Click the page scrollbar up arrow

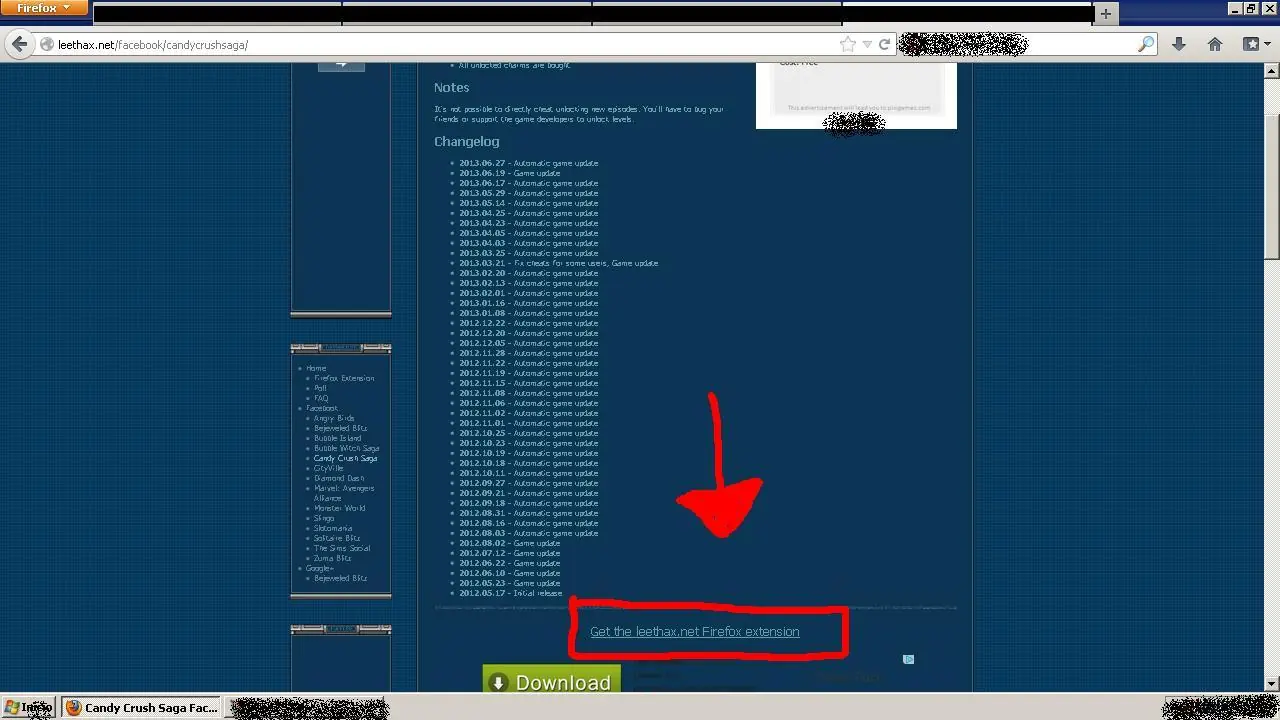1272,71
